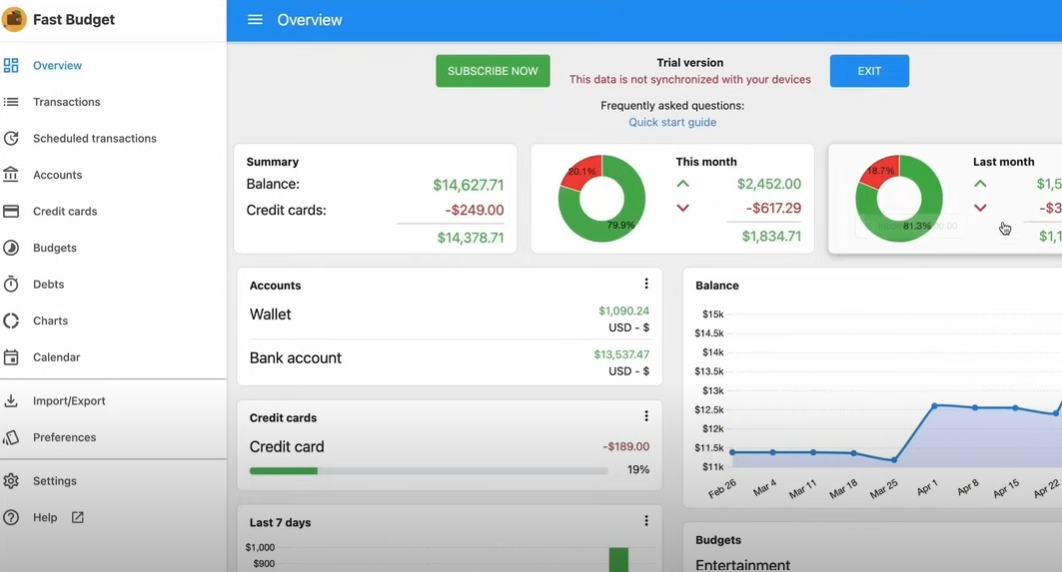Click the Transactions list icon
This screenshot has height=572, width=1062.
11,102
